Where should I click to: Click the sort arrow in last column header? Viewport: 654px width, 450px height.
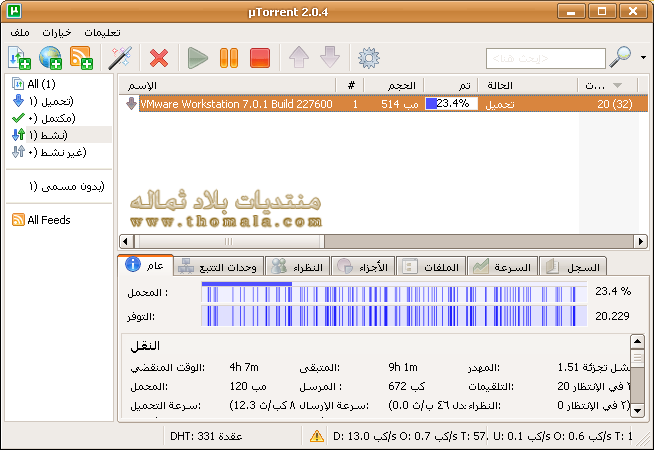617,85
